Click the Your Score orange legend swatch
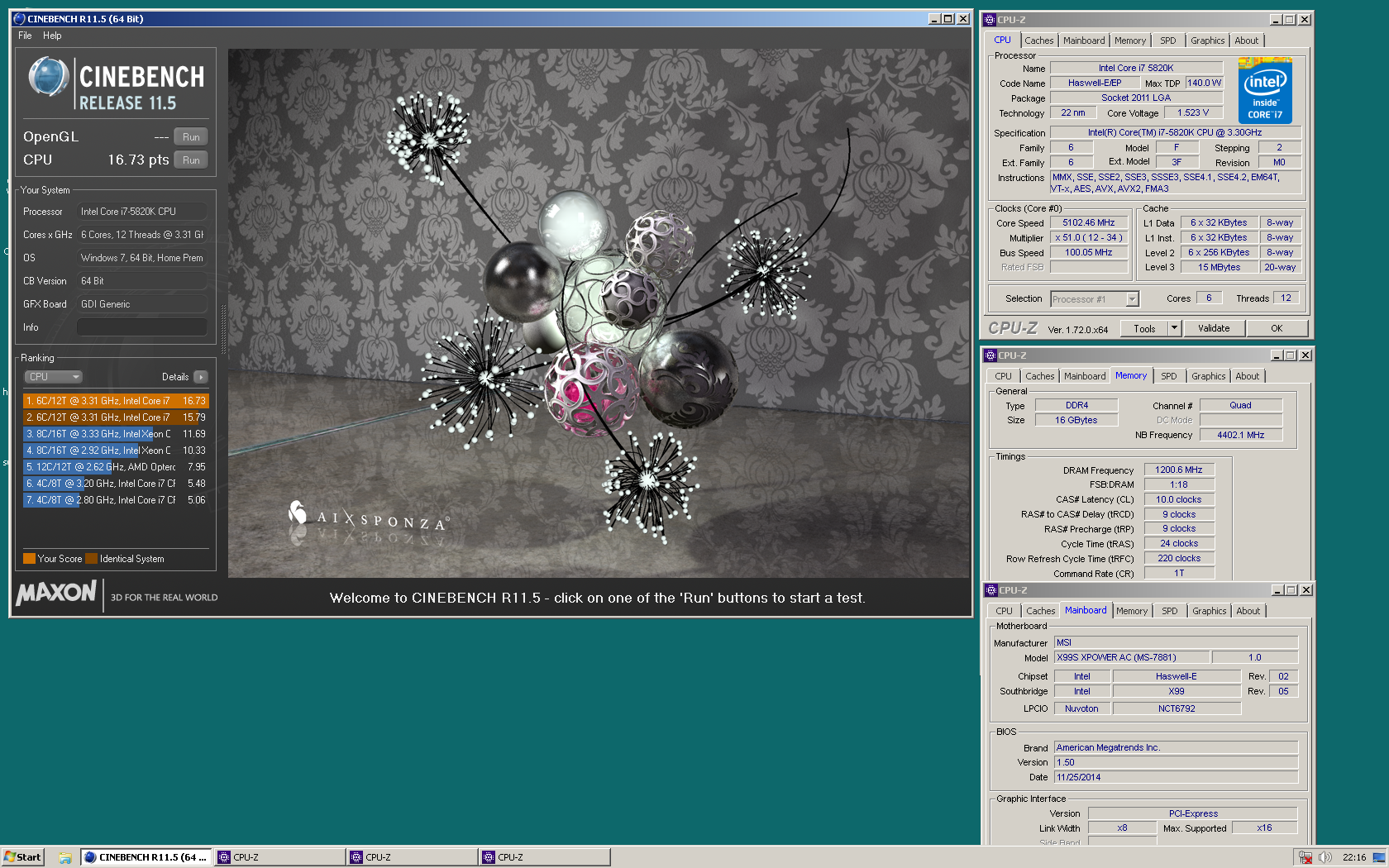 coord(29,559)
